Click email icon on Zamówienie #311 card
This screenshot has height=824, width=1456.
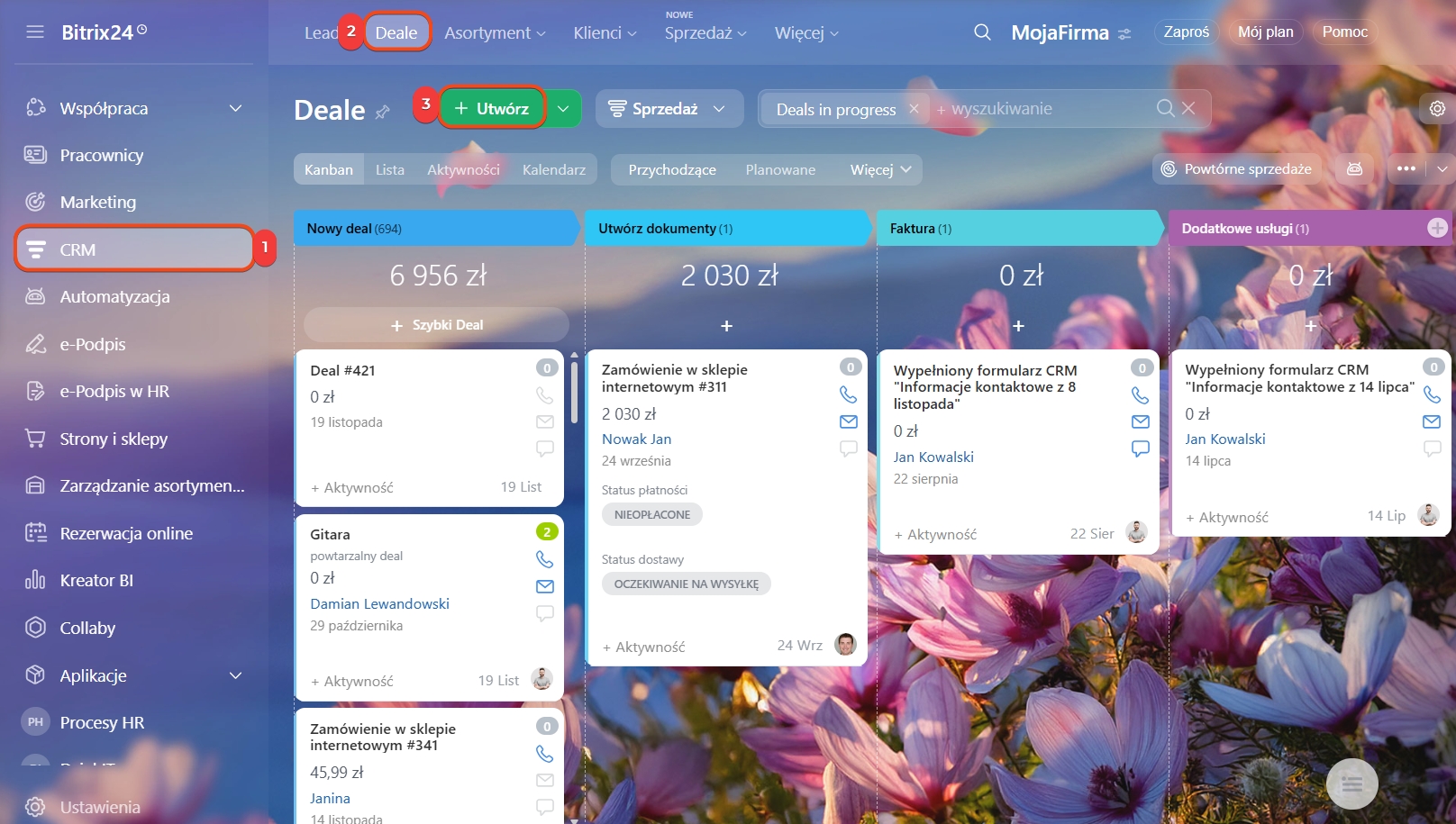click(848, 421)
